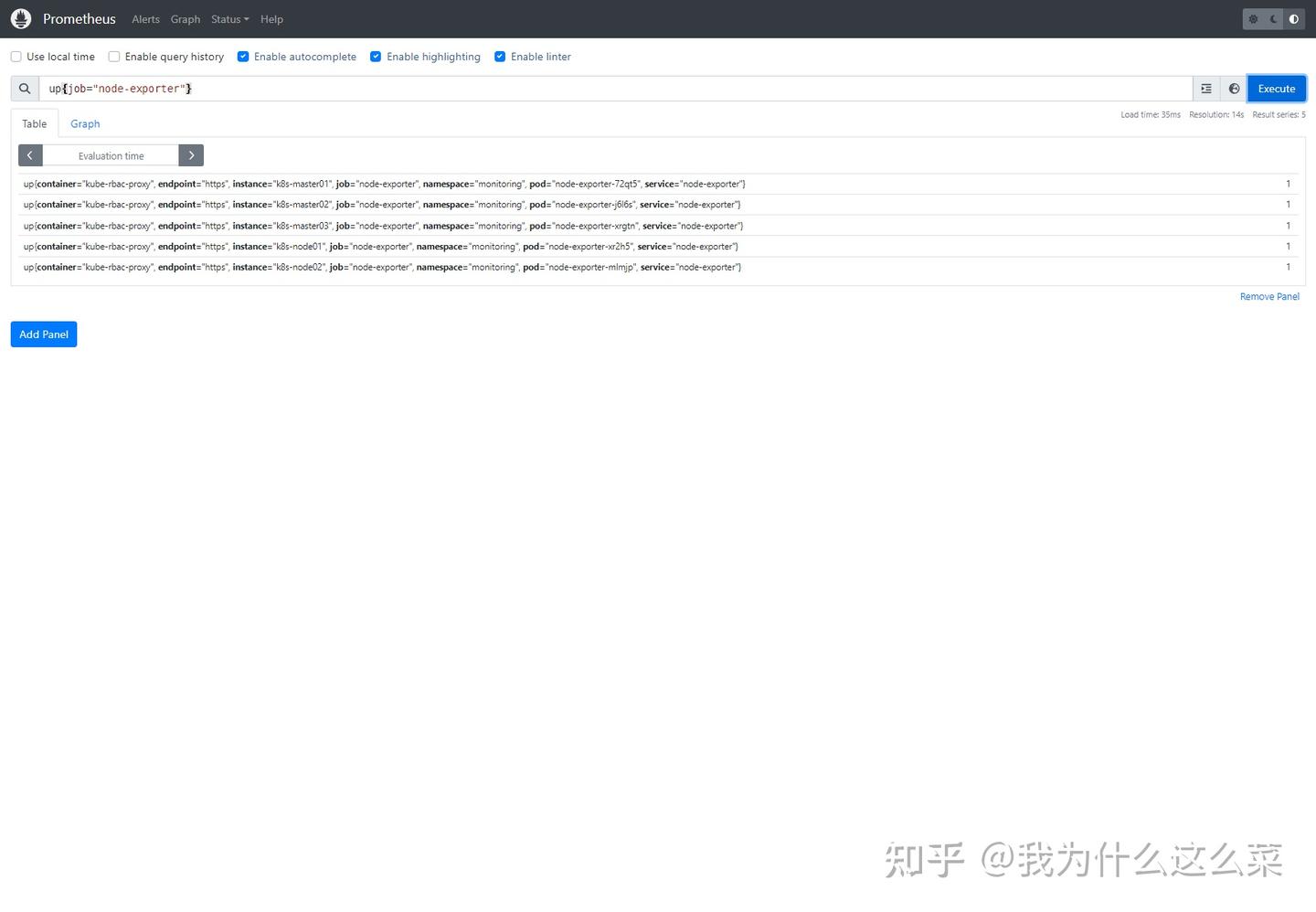Step evaluation time back with left arrow
This screenshot has height=912, width=1316.
[x=30, y=154]
